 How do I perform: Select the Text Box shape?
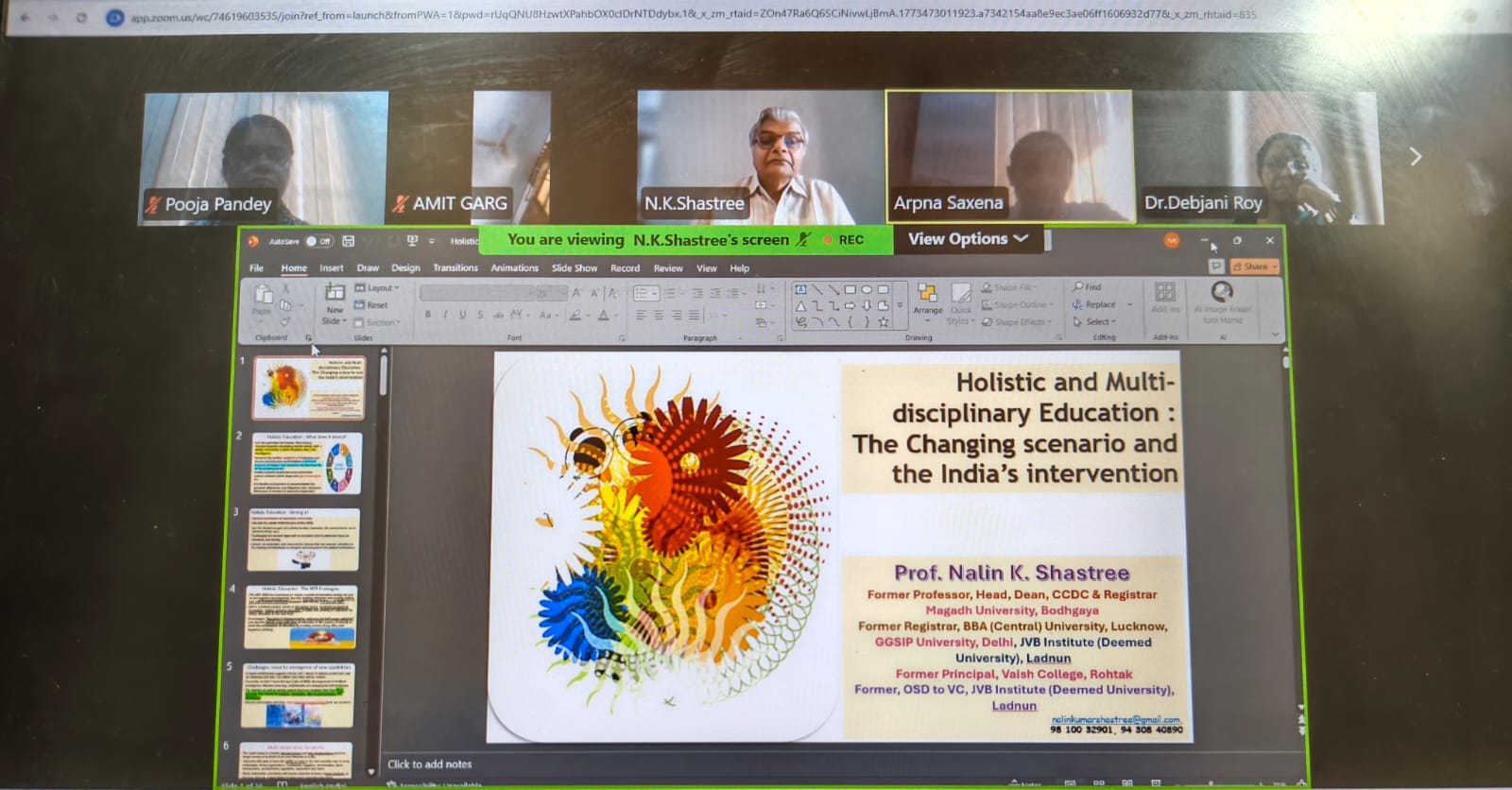click(x=800, y=289)
